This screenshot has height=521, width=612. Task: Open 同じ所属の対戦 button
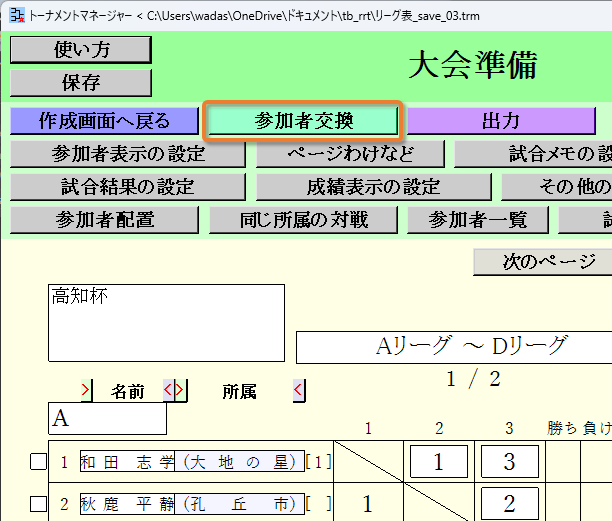(303, 220)
